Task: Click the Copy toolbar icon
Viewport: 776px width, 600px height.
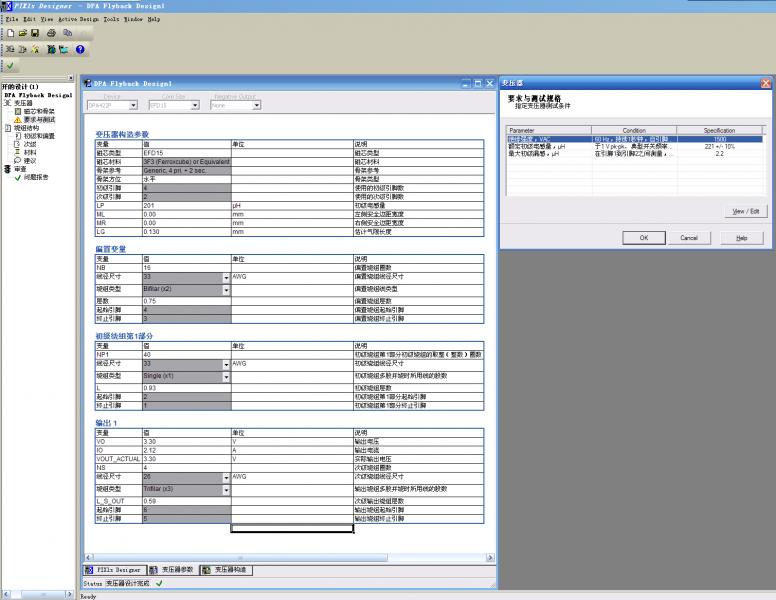Action: click(x=68, y=32)
